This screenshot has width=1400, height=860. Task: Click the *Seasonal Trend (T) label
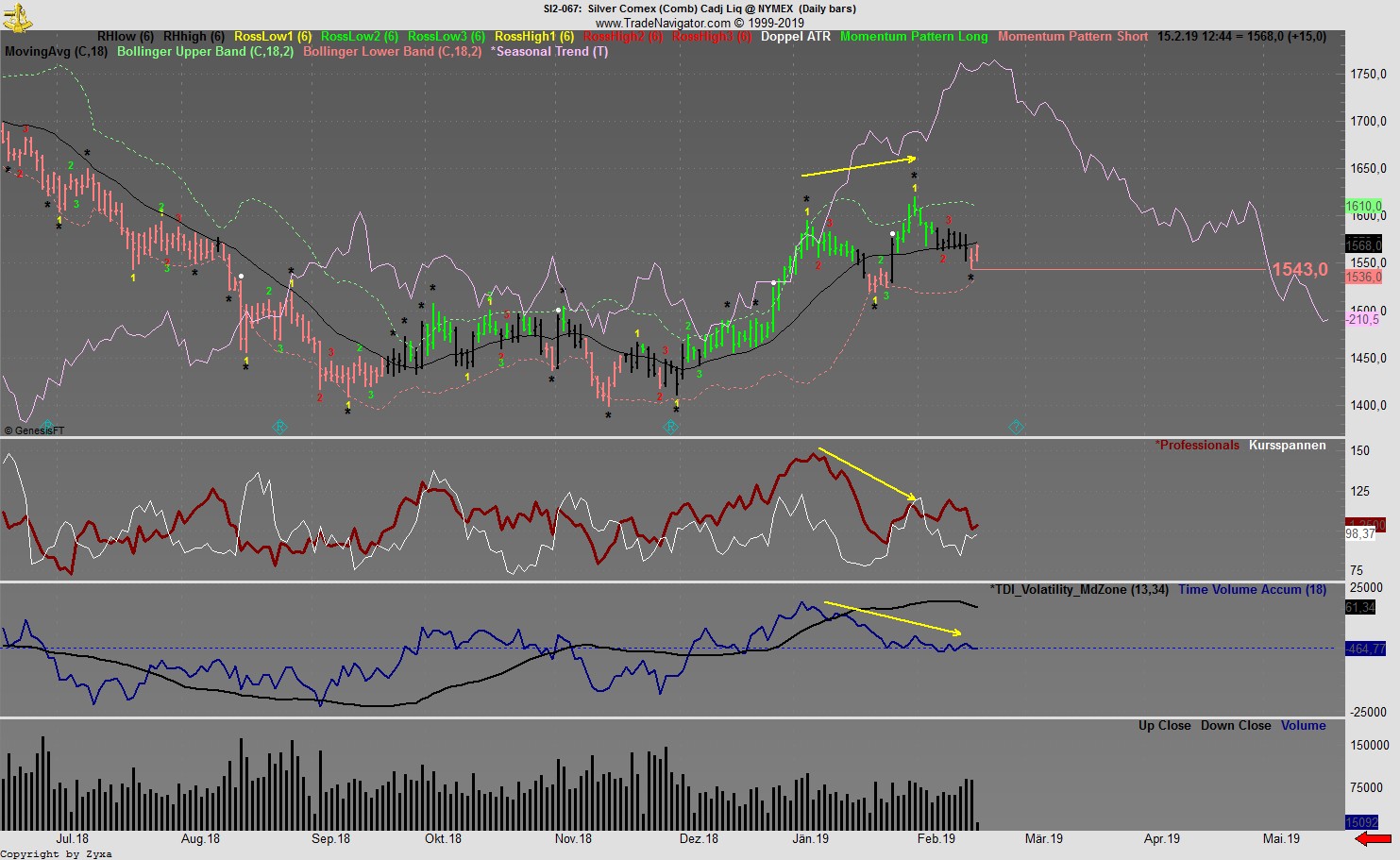549,52
